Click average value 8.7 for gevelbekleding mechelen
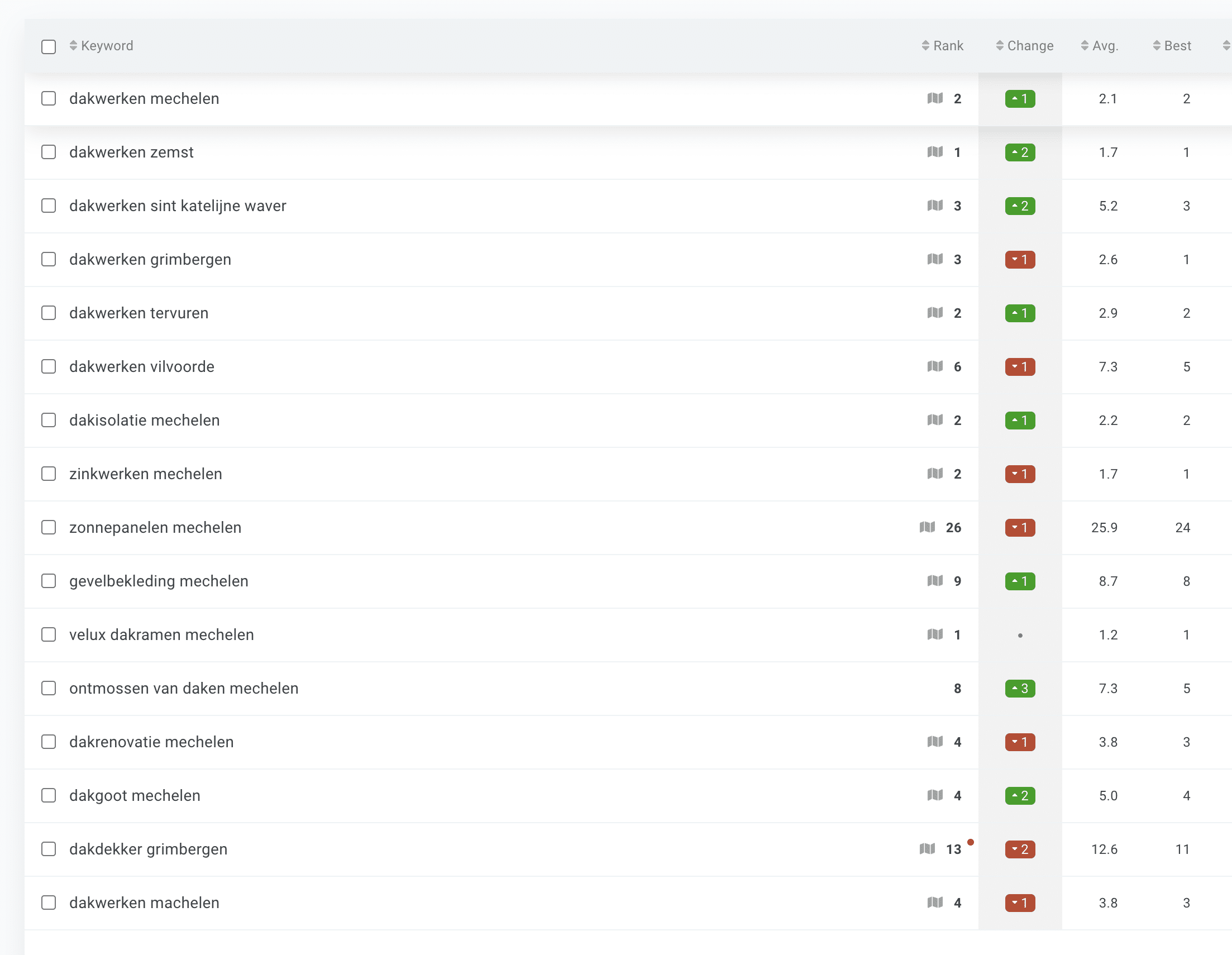 (1108, 581)
